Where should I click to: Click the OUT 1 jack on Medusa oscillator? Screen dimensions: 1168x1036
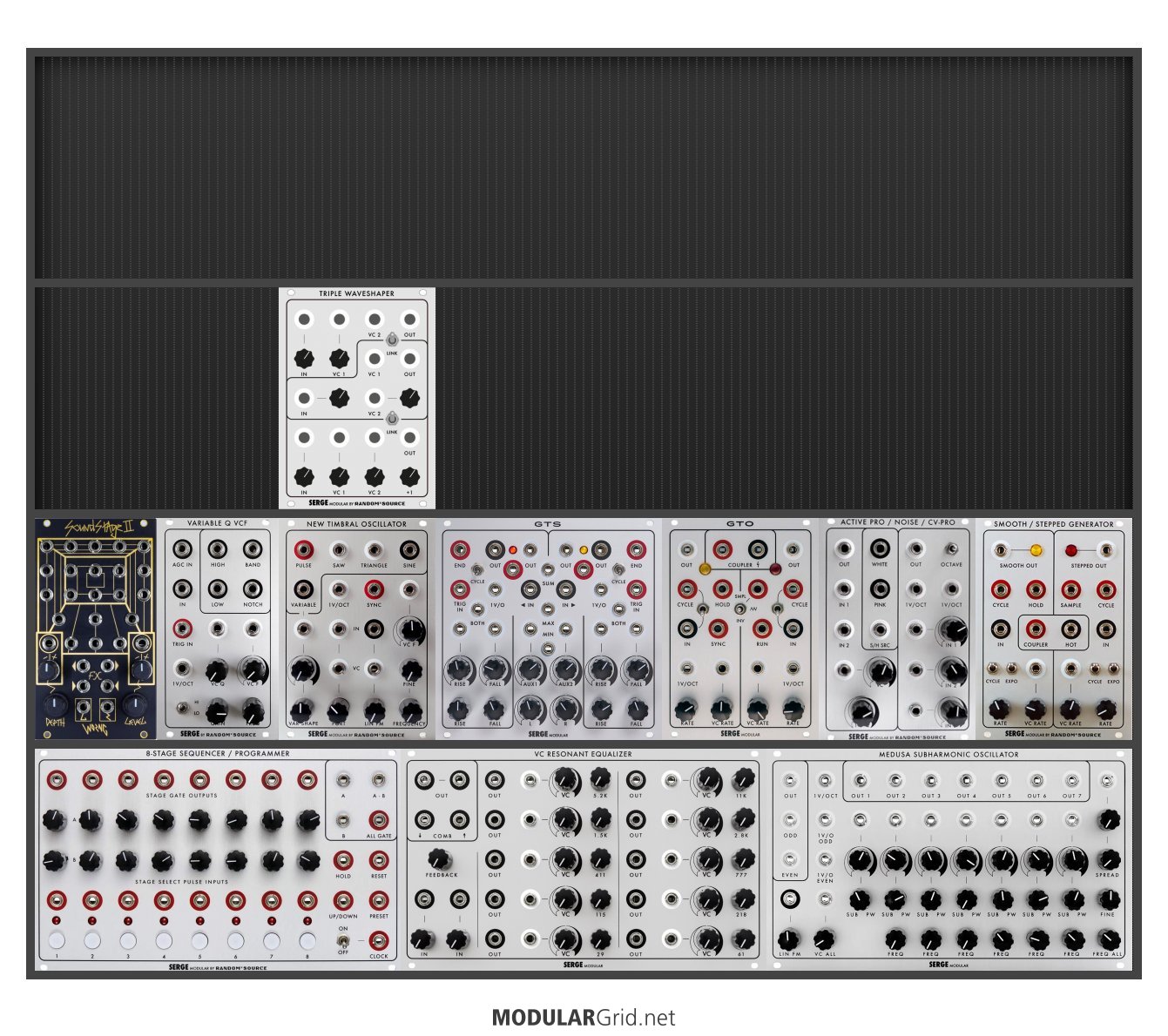(860, 780)
